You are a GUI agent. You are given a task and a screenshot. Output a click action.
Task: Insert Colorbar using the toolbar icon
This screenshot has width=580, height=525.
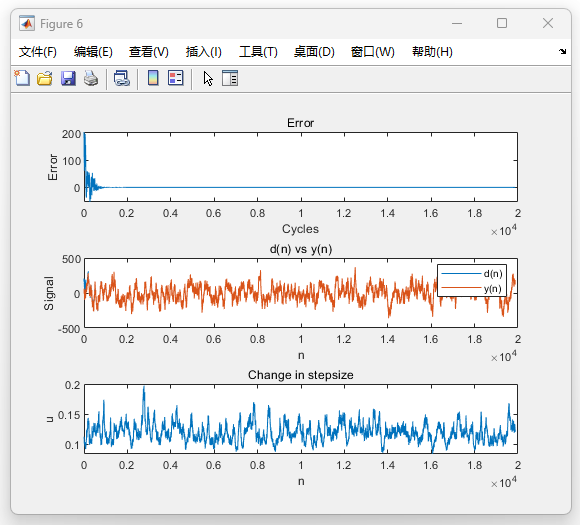153,78
